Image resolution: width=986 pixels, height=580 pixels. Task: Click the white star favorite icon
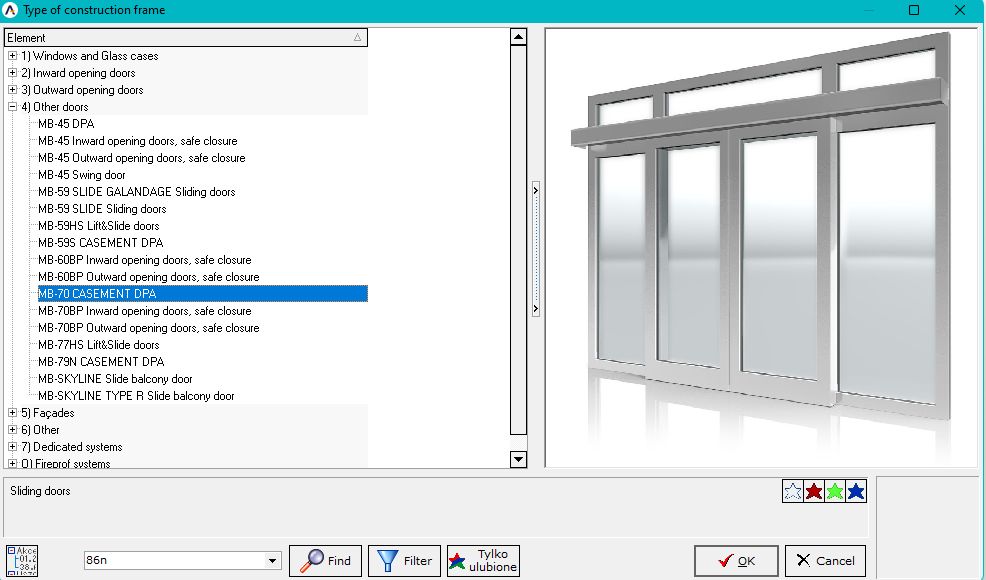(x=793, y=491)
